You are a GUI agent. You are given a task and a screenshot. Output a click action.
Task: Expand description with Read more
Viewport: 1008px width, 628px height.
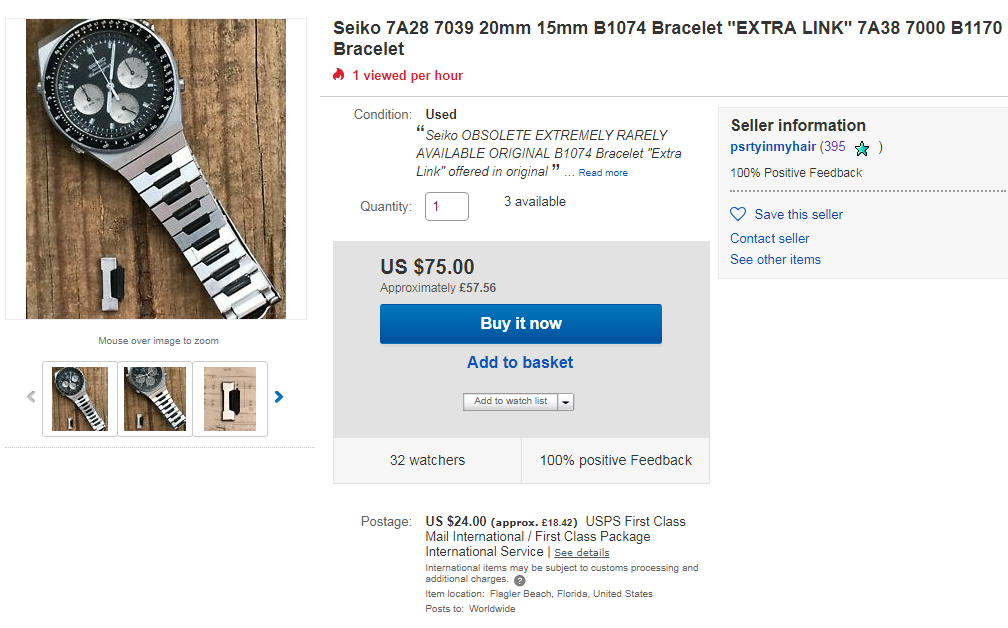[603, 172]
